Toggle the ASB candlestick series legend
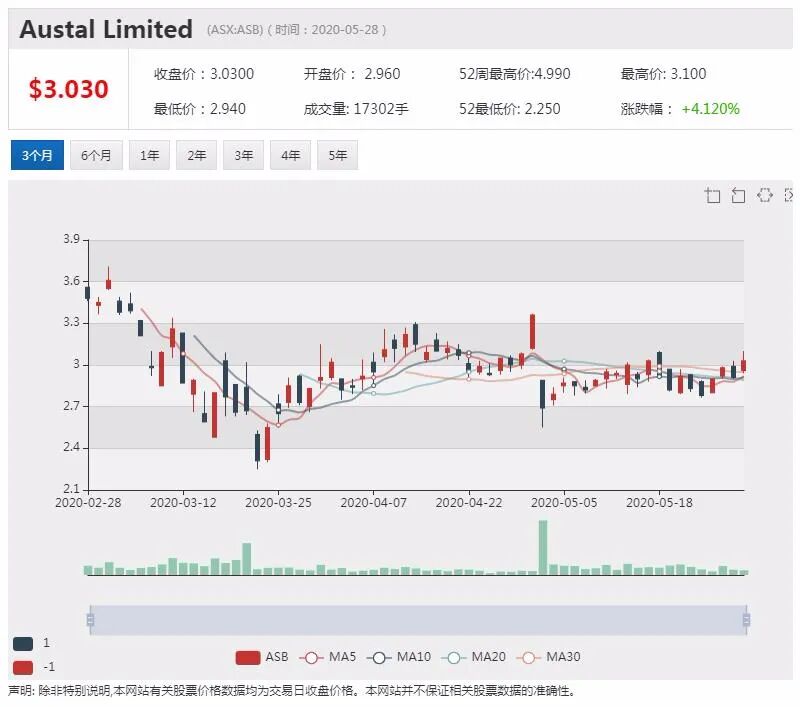The height and width of the screenshot is (707, 800). [x=262, y=657]
